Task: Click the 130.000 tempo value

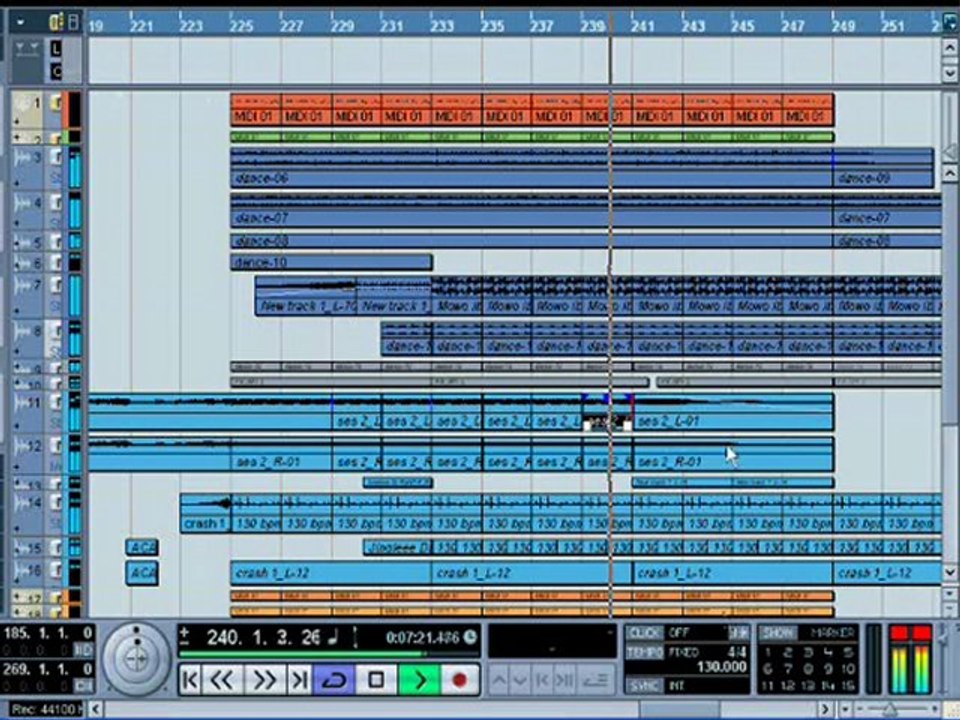Action: pos(721,667)
